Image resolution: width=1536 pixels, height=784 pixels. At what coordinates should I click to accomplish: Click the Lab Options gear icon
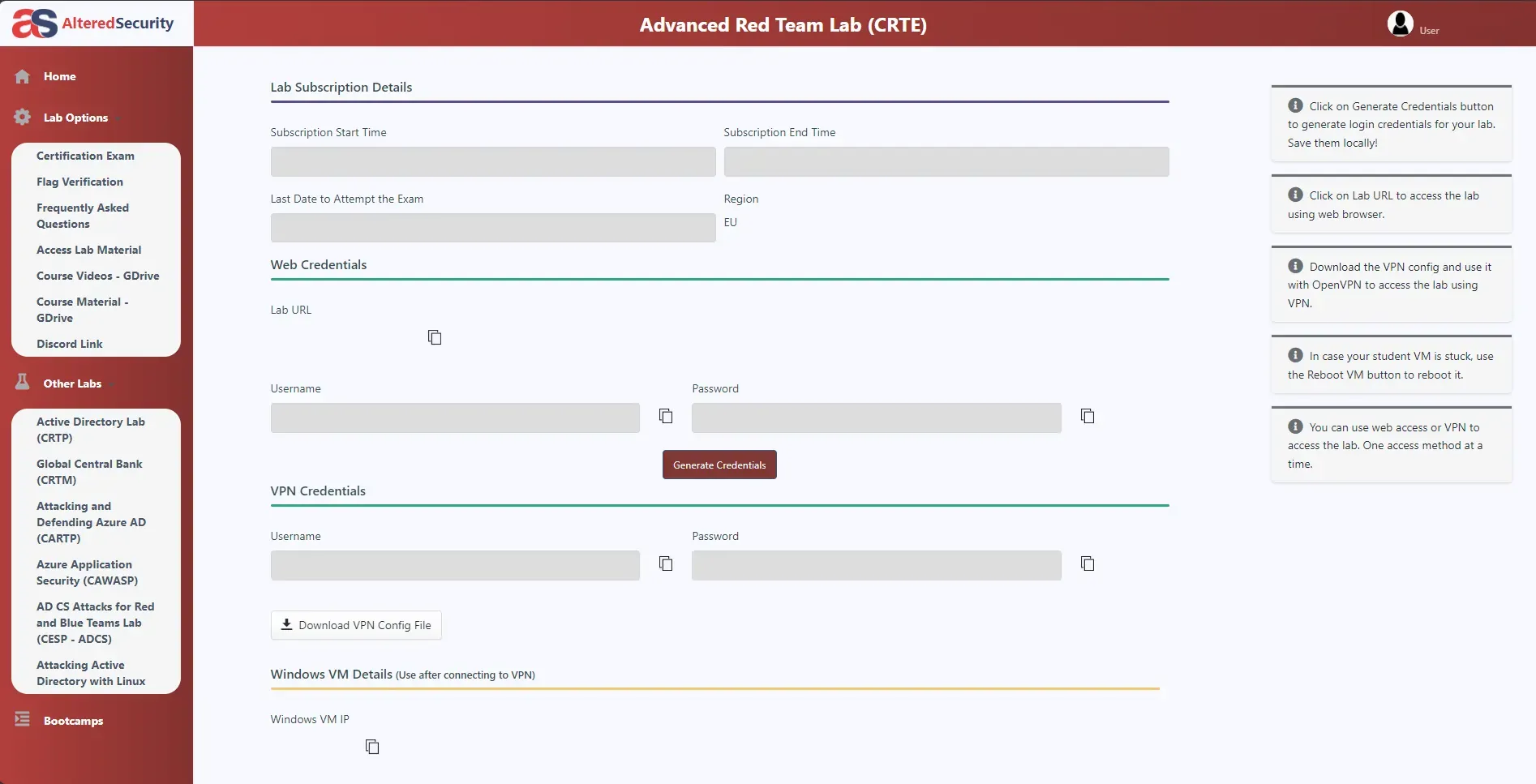tap(22, 117)
